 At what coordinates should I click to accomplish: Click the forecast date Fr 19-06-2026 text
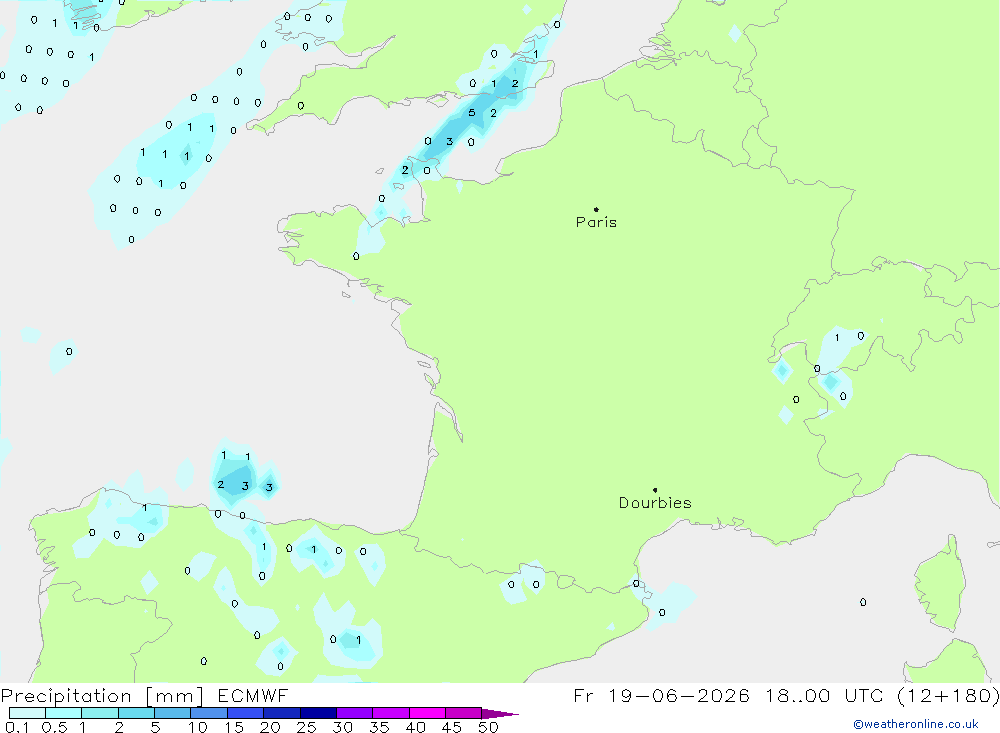coord(661,695)
